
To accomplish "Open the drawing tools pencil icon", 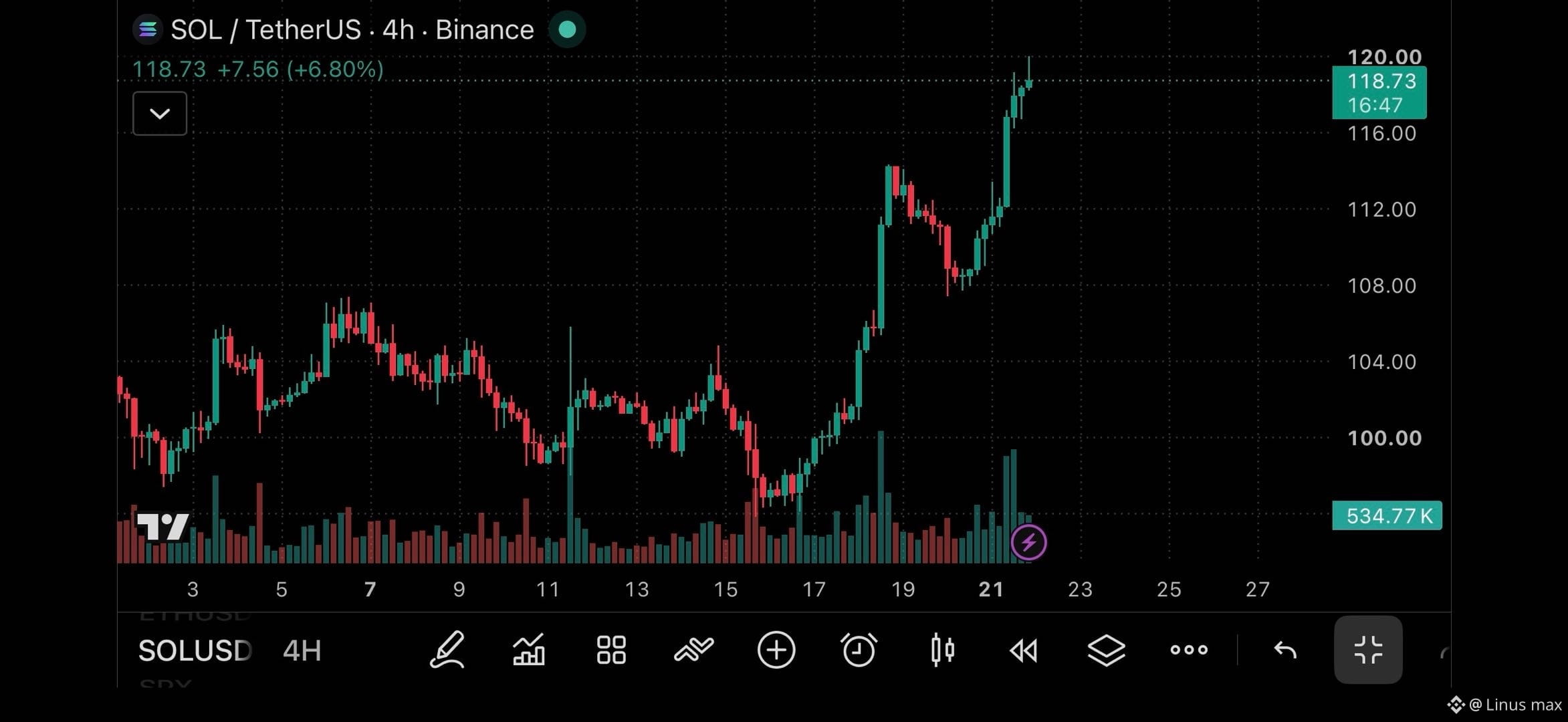I will pos(447,650).
